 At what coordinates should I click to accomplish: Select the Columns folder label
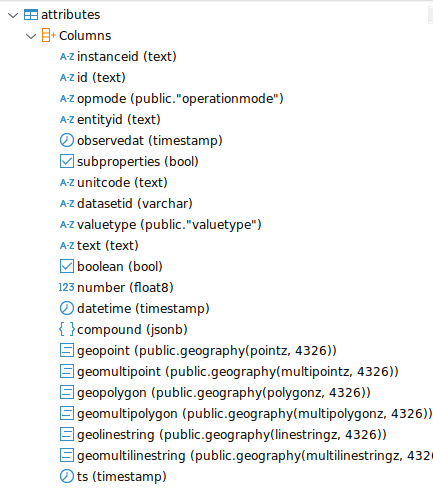[85, 36]
